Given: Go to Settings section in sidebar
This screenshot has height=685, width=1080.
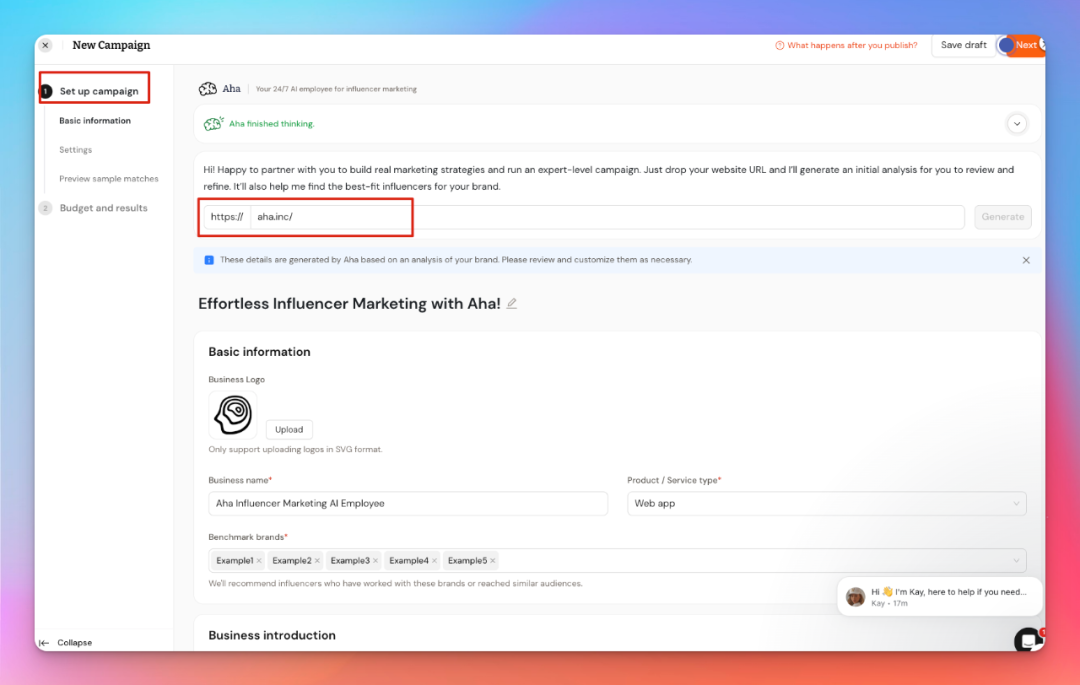Looking at the screenshot, I should [x=75, y=150].
